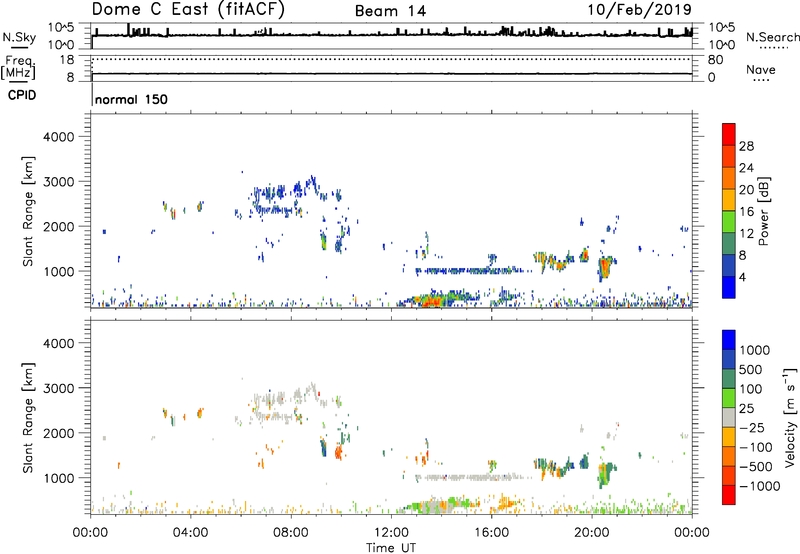This screenshot has height=554, width=800.
Task: Click the "Velocity [m s-1]" color bar title
Action: pos(790,417)
